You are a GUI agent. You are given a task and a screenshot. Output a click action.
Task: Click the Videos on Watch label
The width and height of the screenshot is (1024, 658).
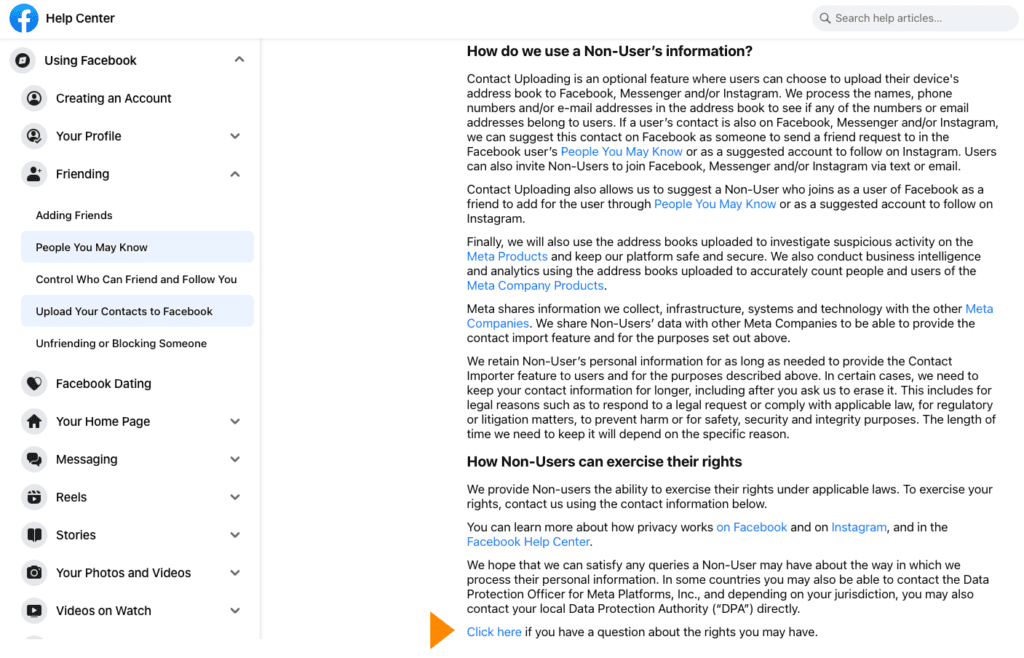pyautogui.click(x=103, y=610)
